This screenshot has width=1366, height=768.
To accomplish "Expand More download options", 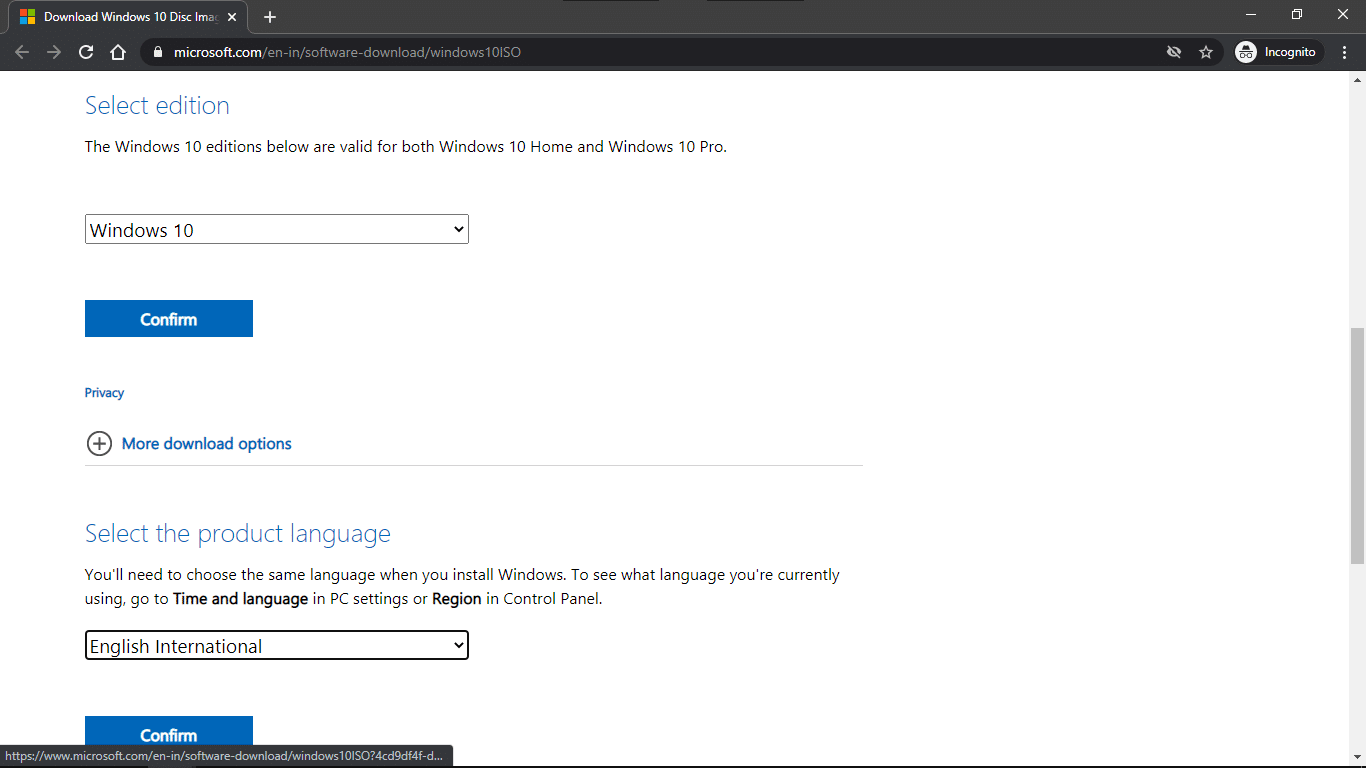I will click(207, 444).
